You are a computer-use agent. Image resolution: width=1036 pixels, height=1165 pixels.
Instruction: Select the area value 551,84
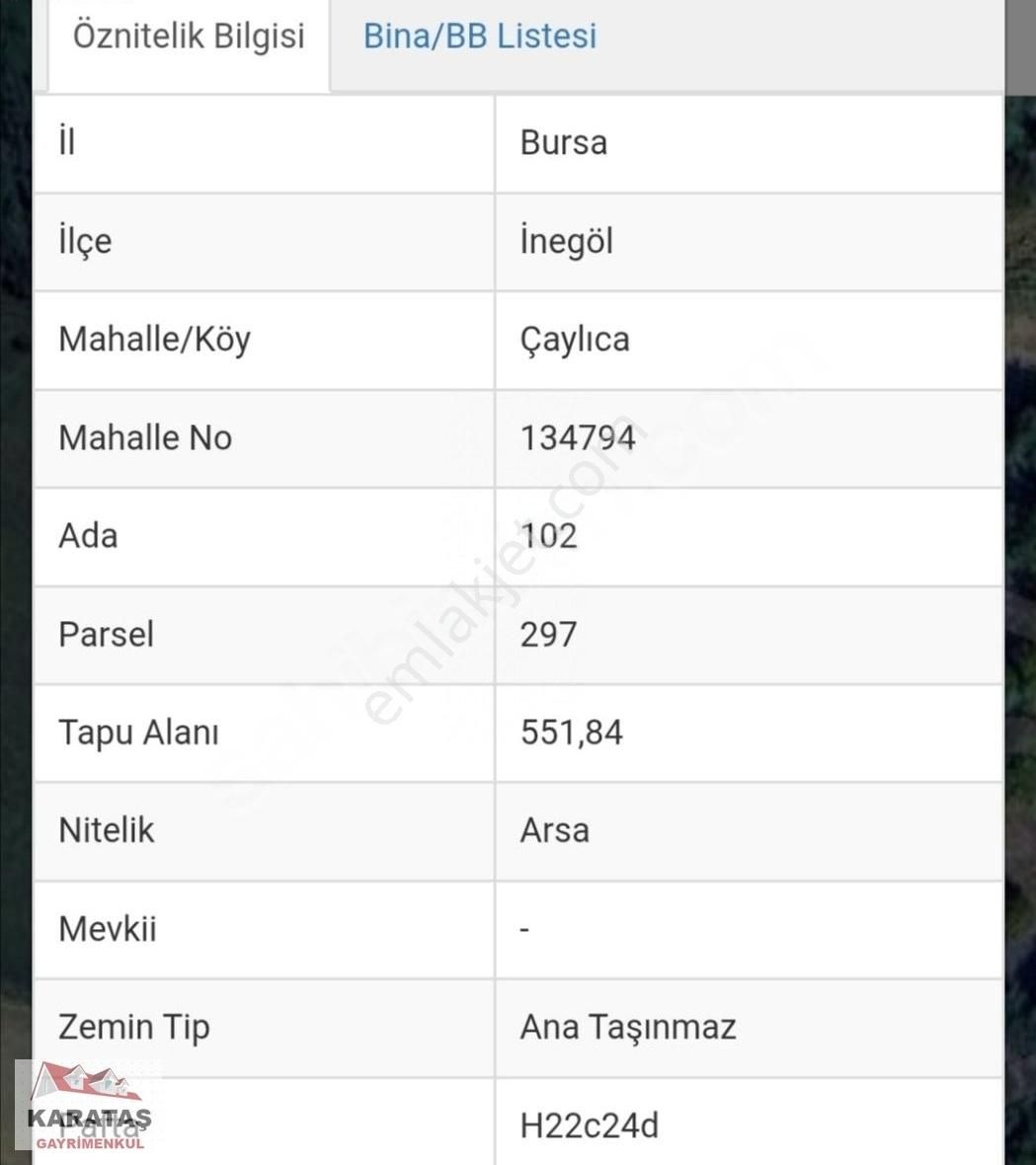pyautogui.click(x=572, y=732)
